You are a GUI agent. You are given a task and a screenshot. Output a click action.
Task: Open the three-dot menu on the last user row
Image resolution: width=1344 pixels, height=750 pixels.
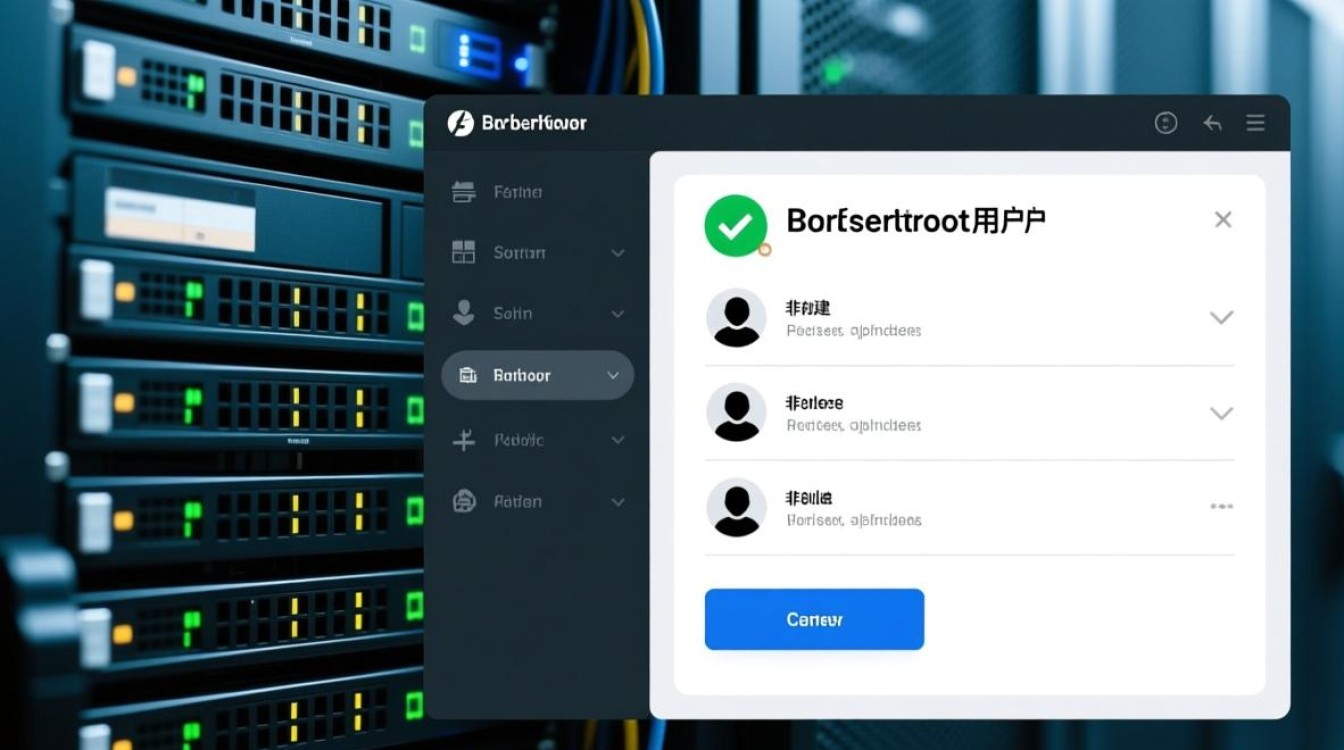1221,507
